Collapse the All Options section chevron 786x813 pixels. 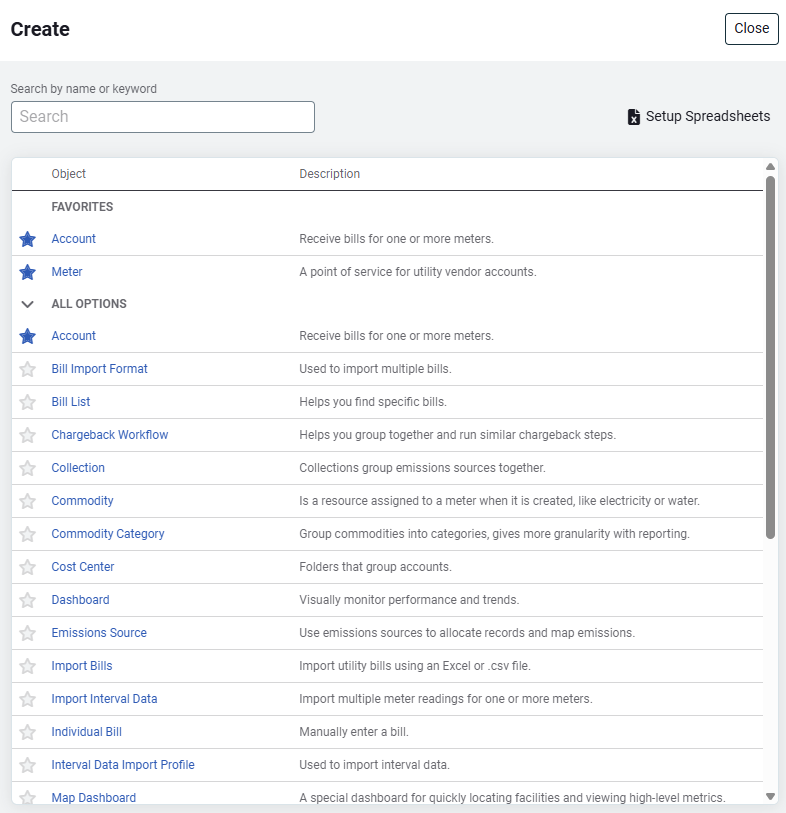28,304
